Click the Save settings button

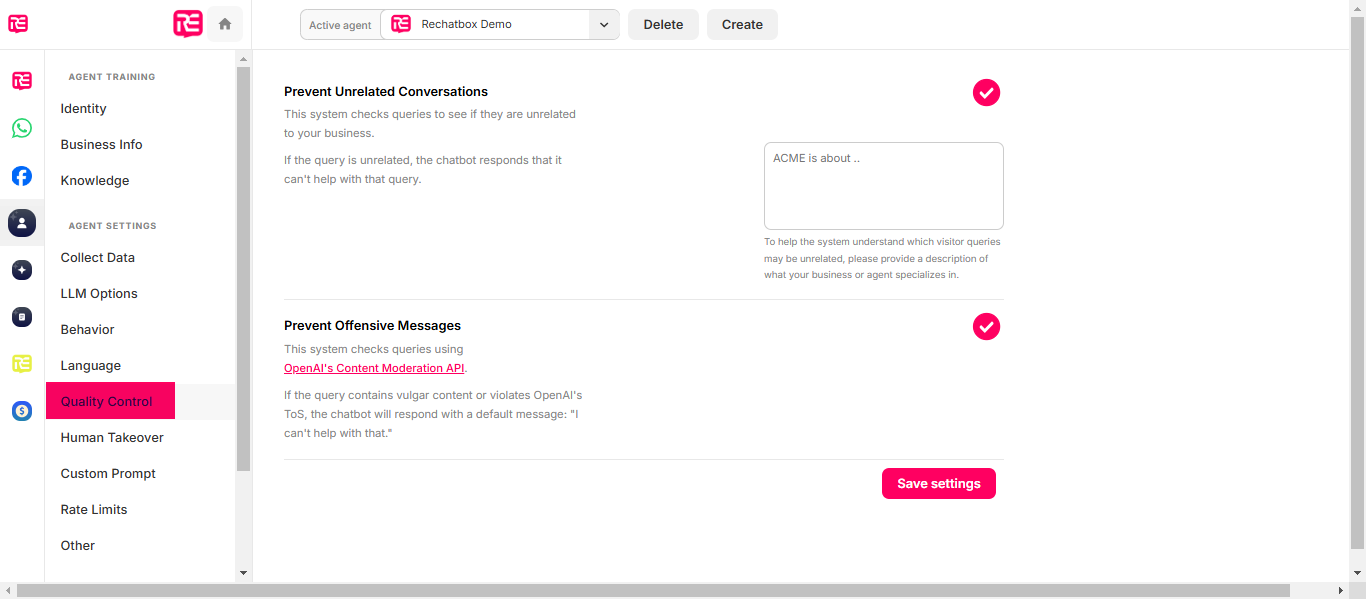939,484
